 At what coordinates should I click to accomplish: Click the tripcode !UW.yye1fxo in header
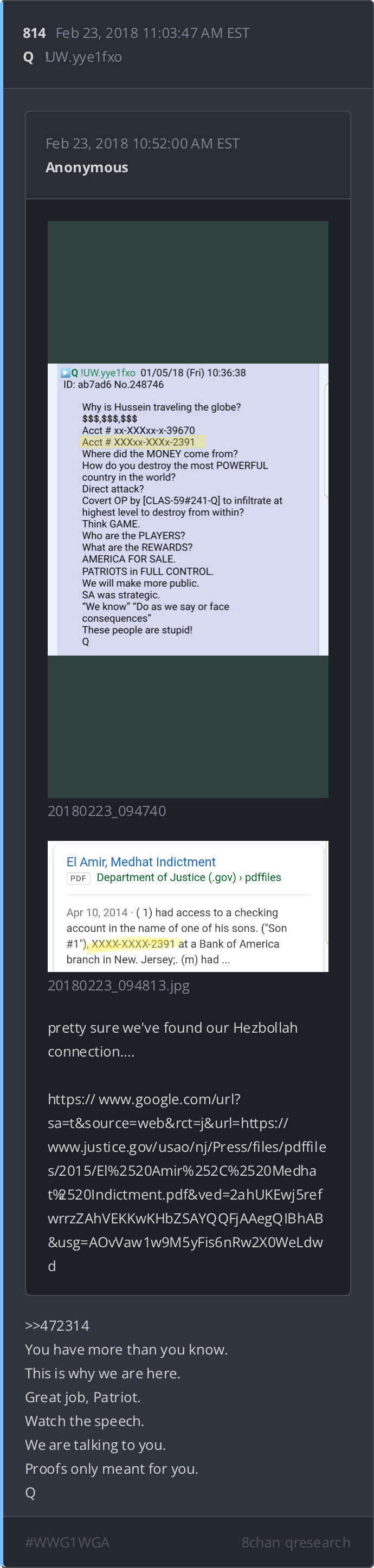click(83, 57)
